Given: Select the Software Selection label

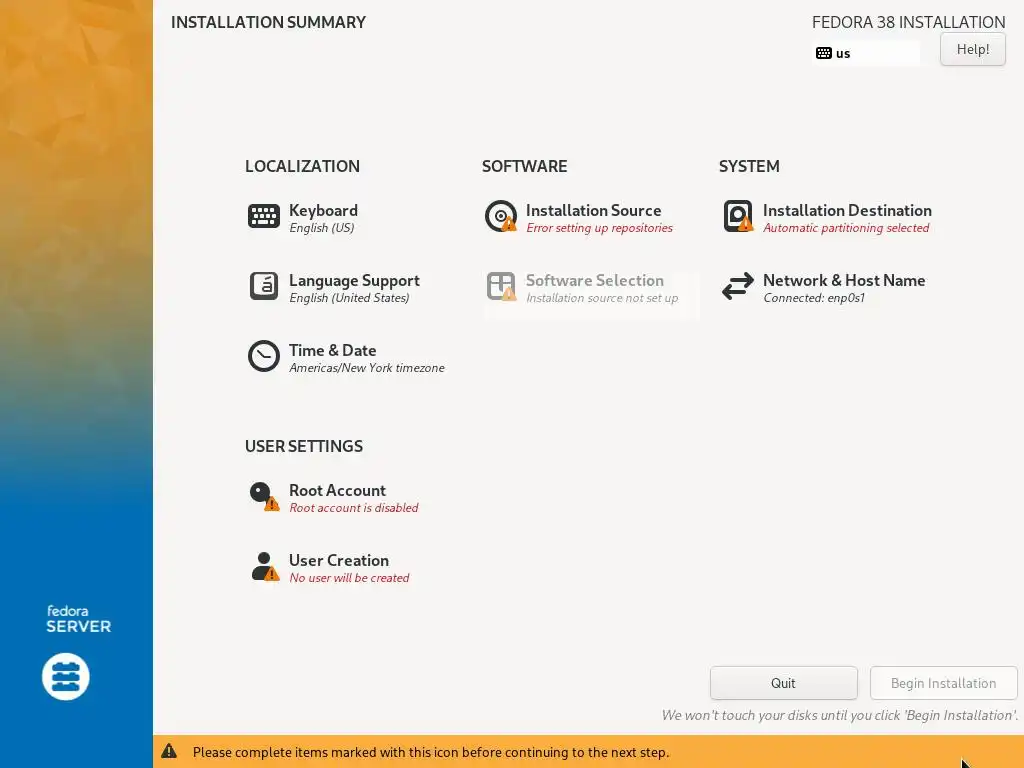Looking at the screenshot, I should (595, 280).
